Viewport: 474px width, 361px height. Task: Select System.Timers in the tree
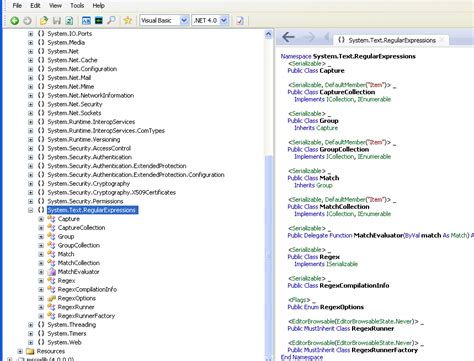pyautogui.click(x=67, y=334)
